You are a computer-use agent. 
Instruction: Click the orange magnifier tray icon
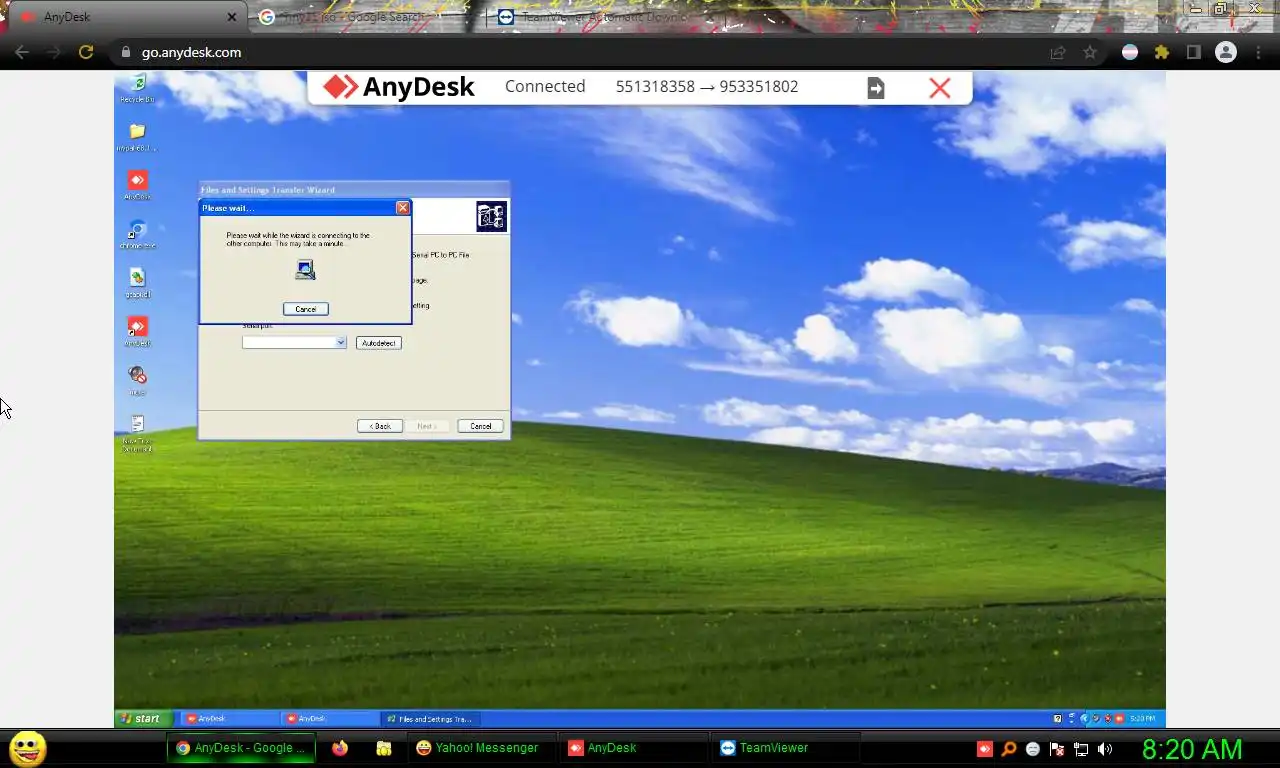coord(1009,749)
